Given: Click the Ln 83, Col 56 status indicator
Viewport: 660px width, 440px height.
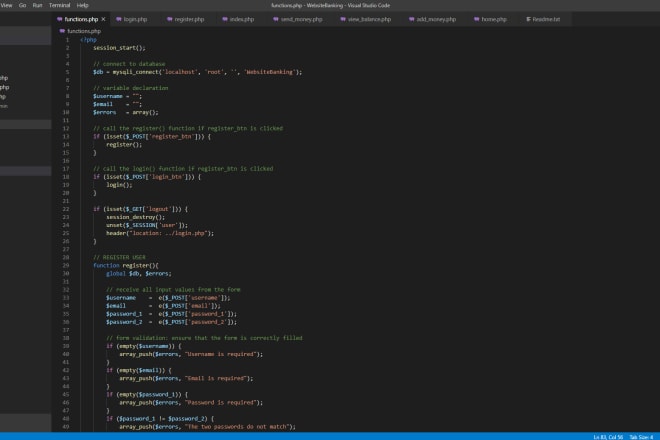Looking at the screenshot, I should coord(610,436).
